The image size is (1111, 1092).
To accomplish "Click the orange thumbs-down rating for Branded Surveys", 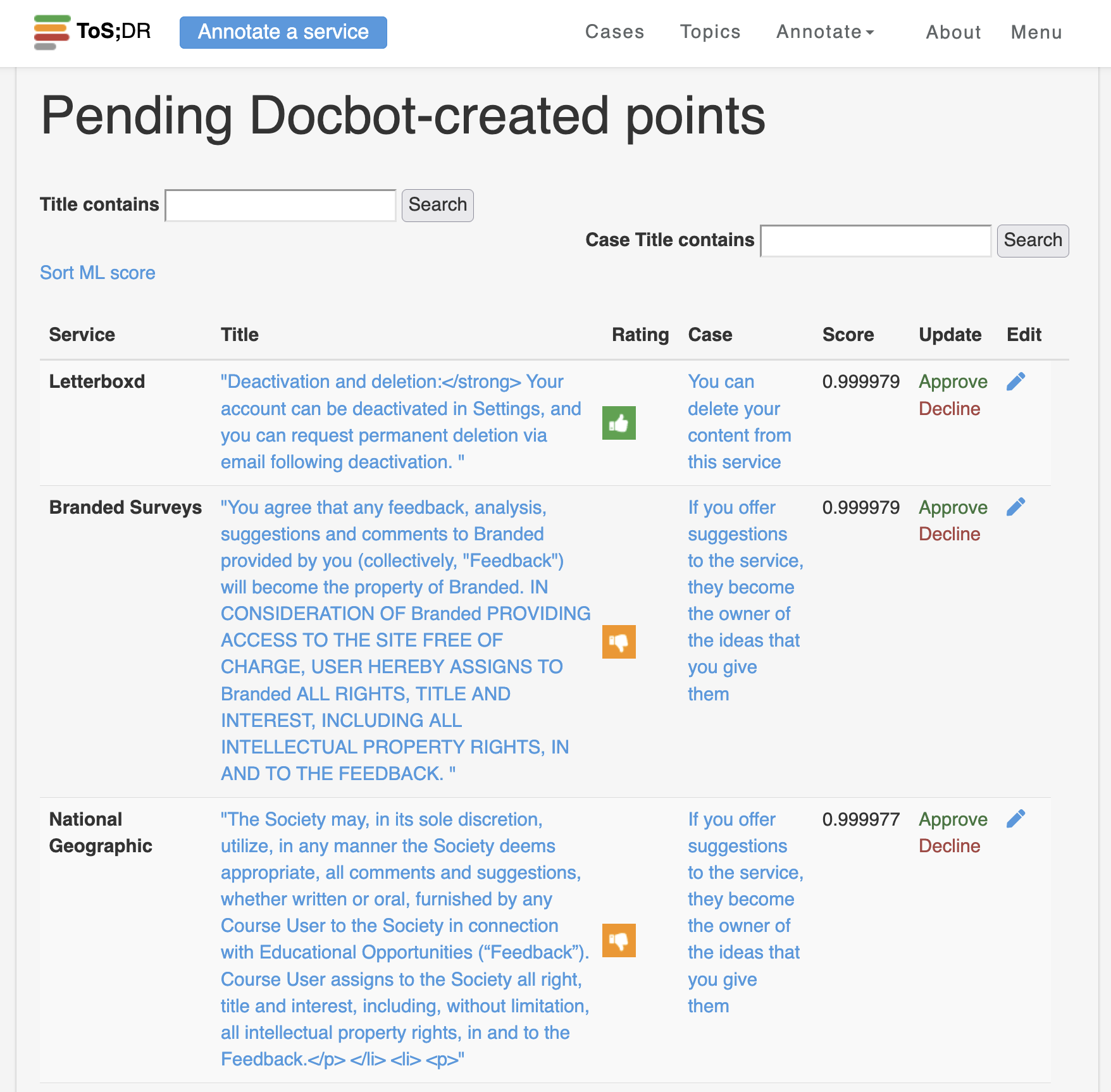I will [619, 642].
